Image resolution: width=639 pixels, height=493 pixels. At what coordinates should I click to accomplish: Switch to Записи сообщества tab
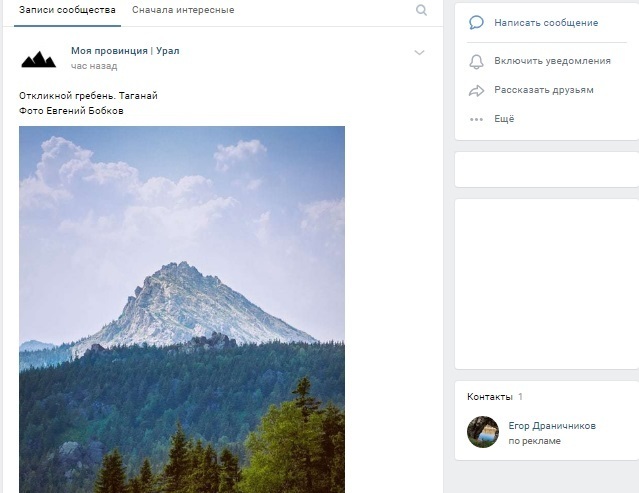67,10
